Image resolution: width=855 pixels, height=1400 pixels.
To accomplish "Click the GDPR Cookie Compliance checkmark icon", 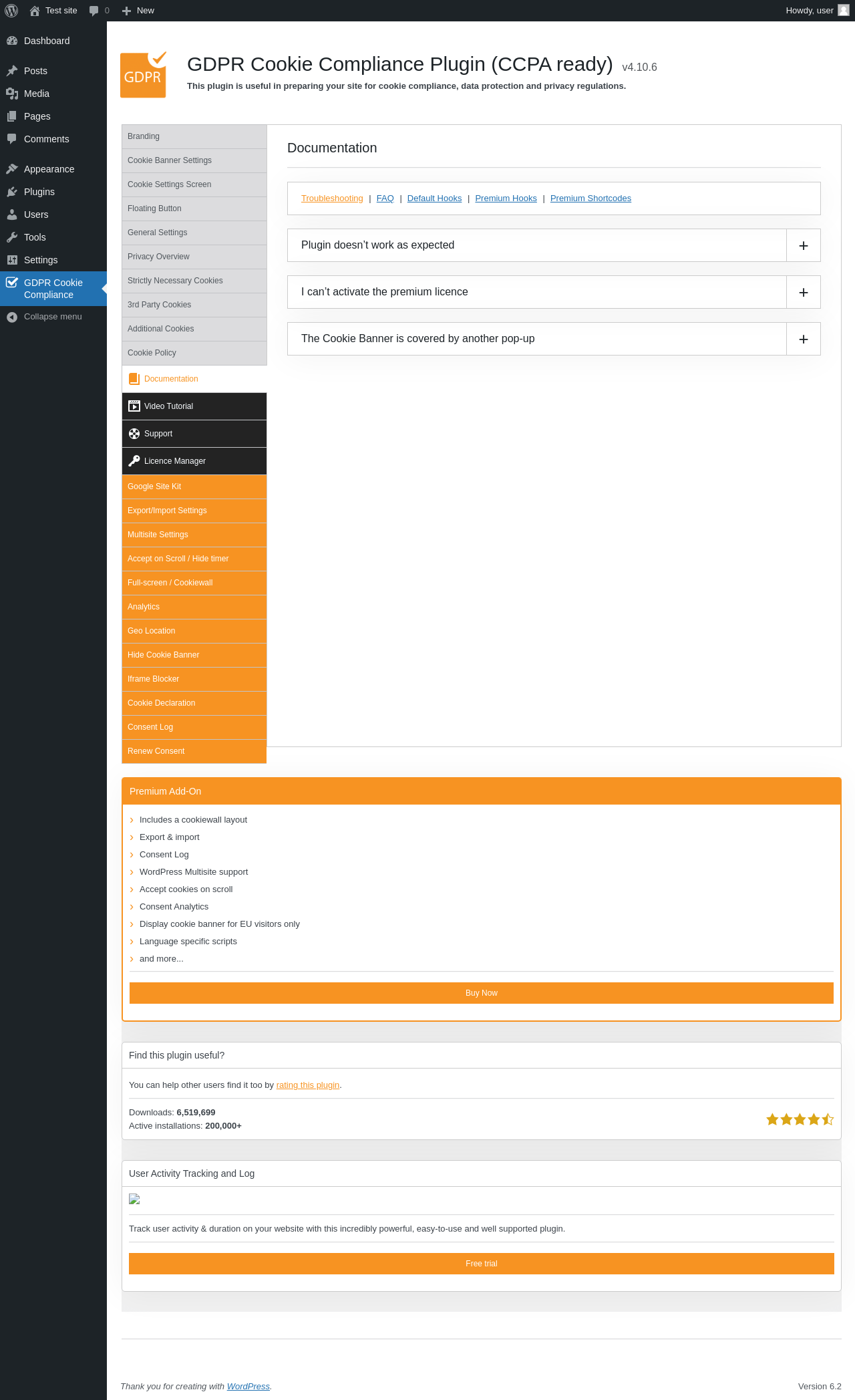I will click(12, 283).
